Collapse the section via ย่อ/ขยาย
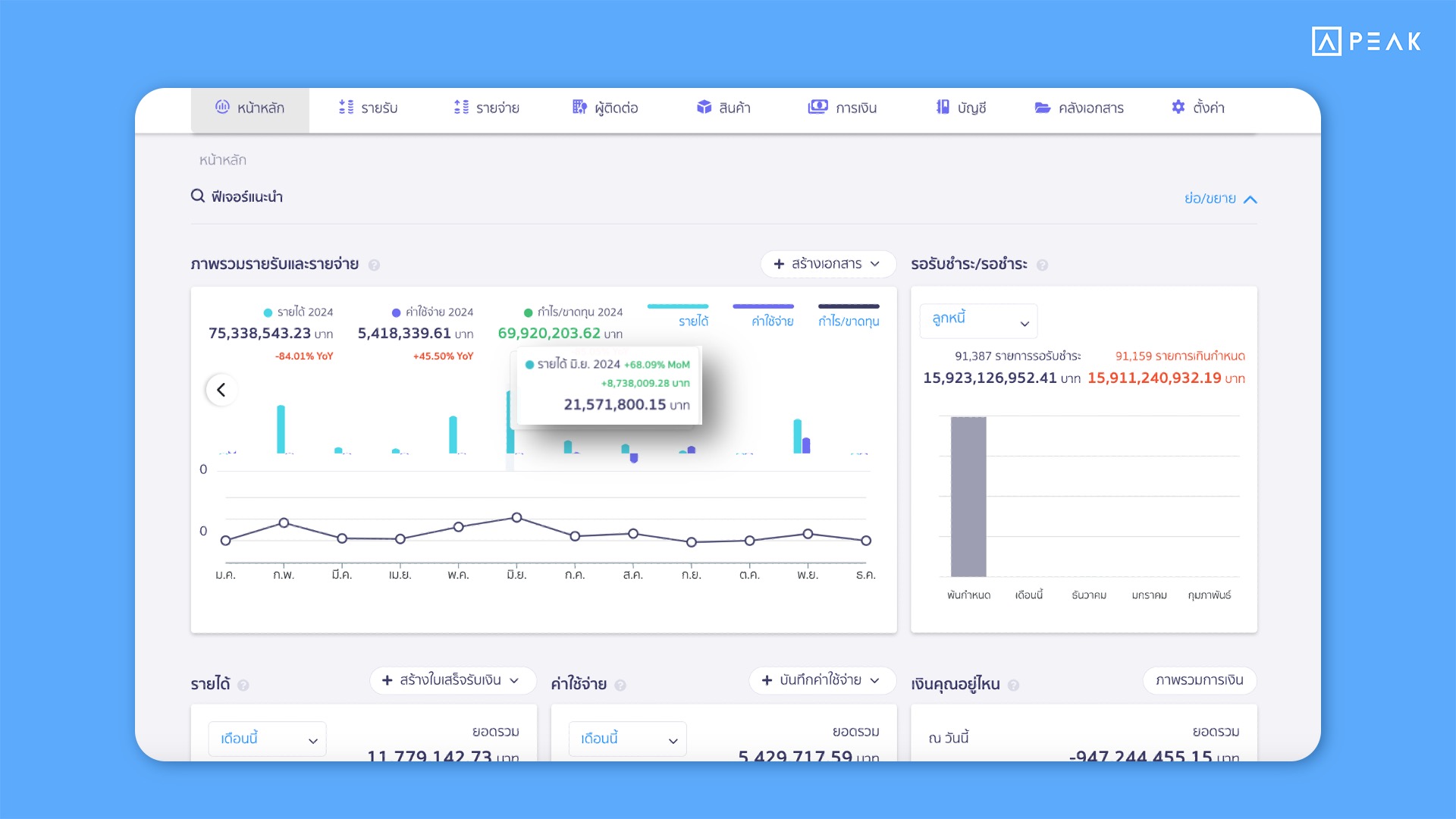Viewport: 1456px width, 819px height. [x=1221, y=199]
